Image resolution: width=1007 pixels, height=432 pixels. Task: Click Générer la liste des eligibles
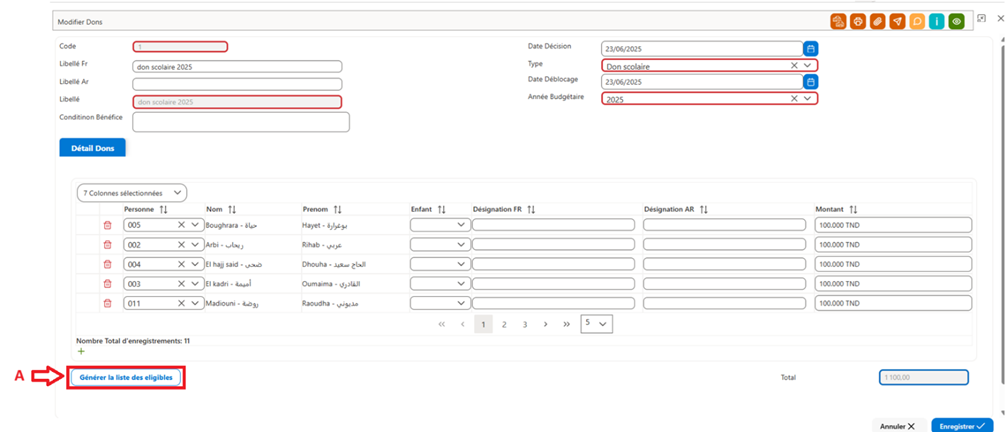click(126, 378)
